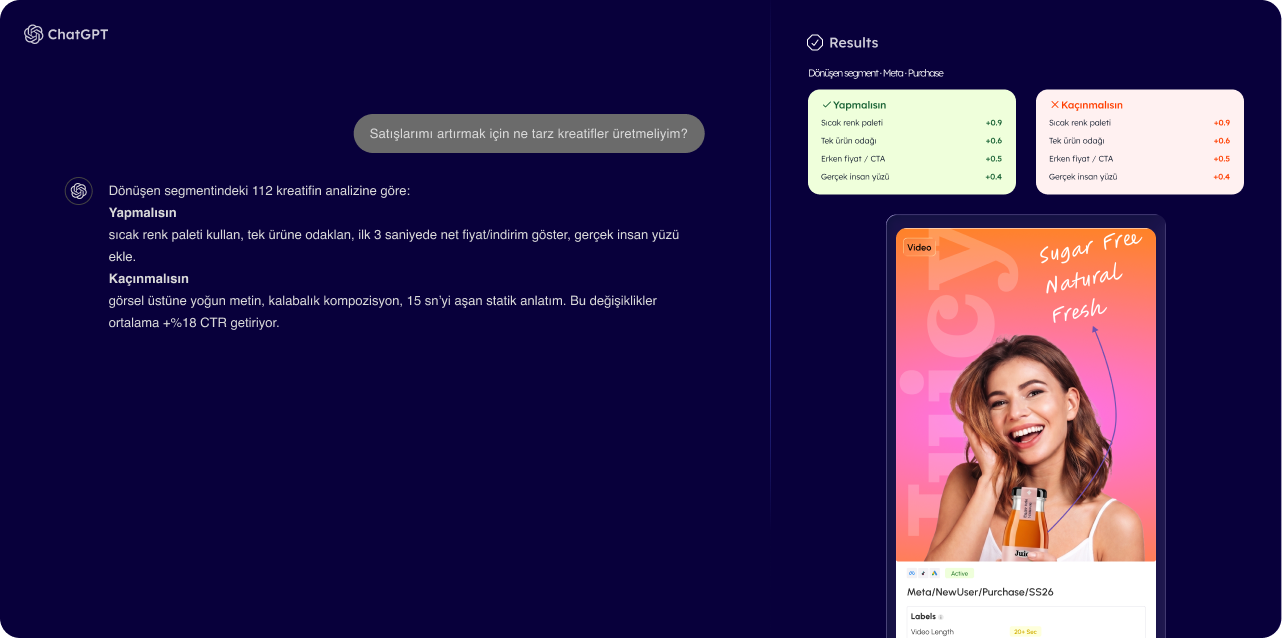Select the Google Ads platform icon under the creative
Screen dimensions: 1282x638
coord(935,573)
